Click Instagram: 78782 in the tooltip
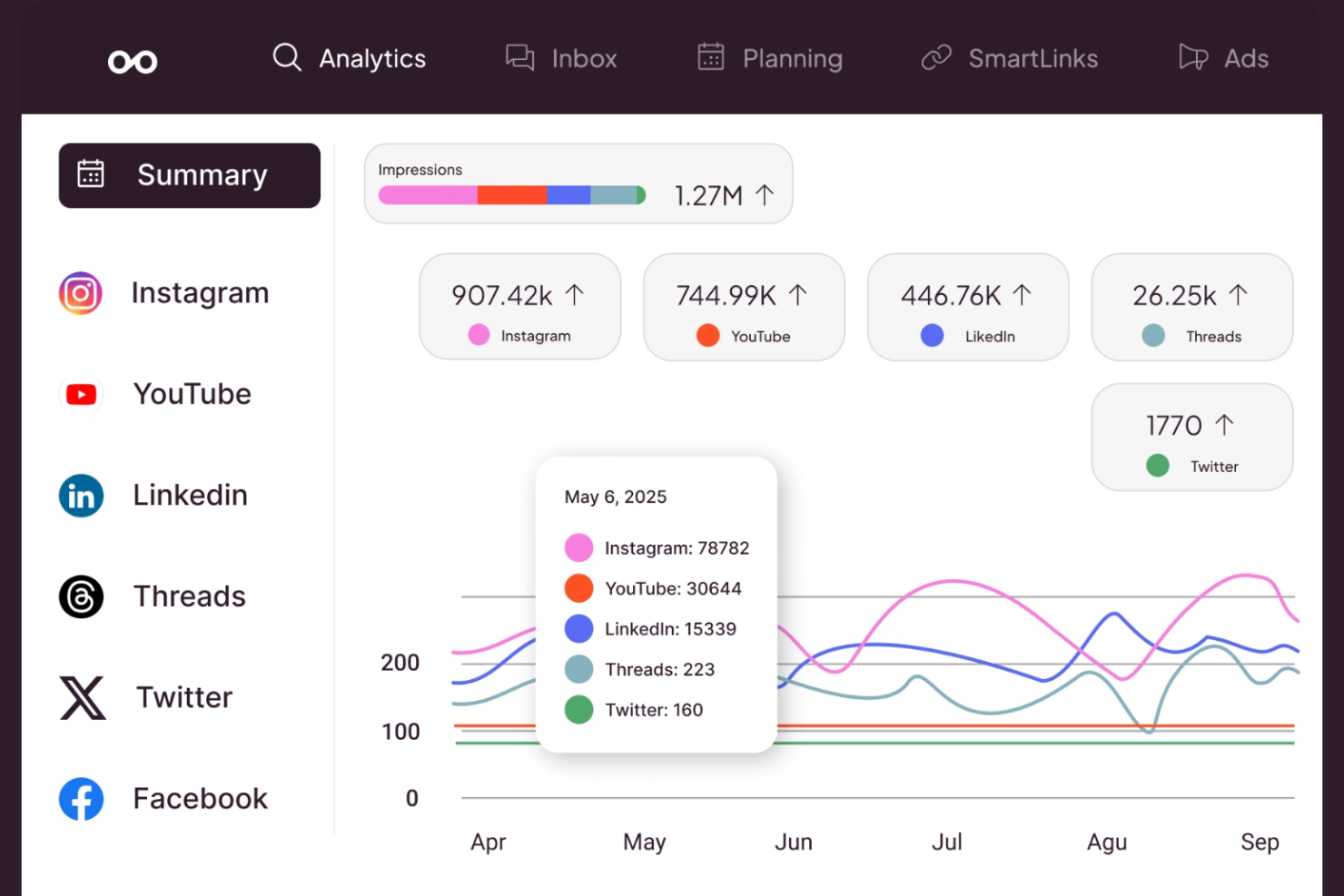 [x=677, y=547]
